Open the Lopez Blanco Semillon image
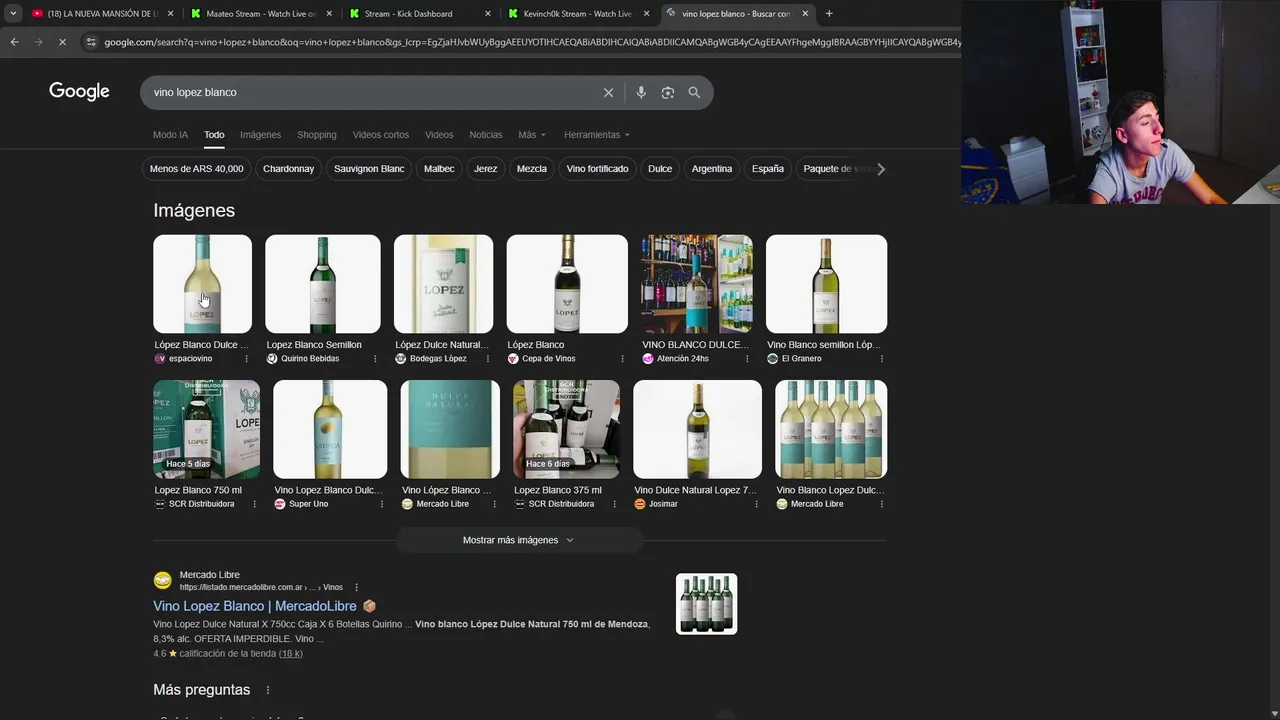The height and width of the screenshot is (720, 1280). pos(323,284)
